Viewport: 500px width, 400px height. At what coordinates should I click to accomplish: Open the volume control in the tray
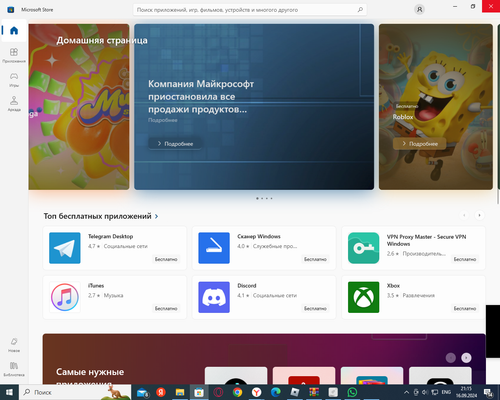pyautogui.click(x=425, y=392)
